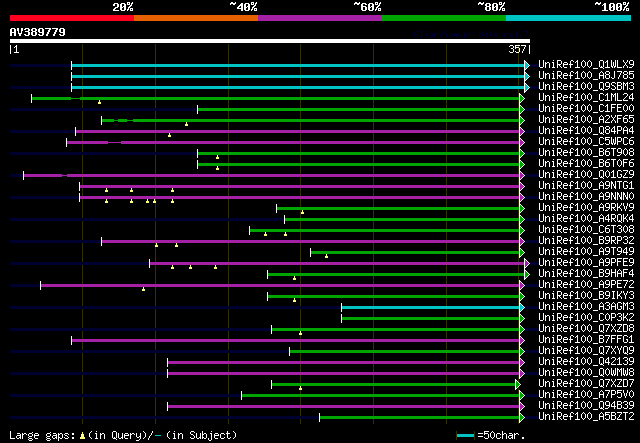Click the arrowhead ending the Q9SBM3 alignment
Image resolution: width=640 pixels, height=443 pixels.
(x=527, y=87)
